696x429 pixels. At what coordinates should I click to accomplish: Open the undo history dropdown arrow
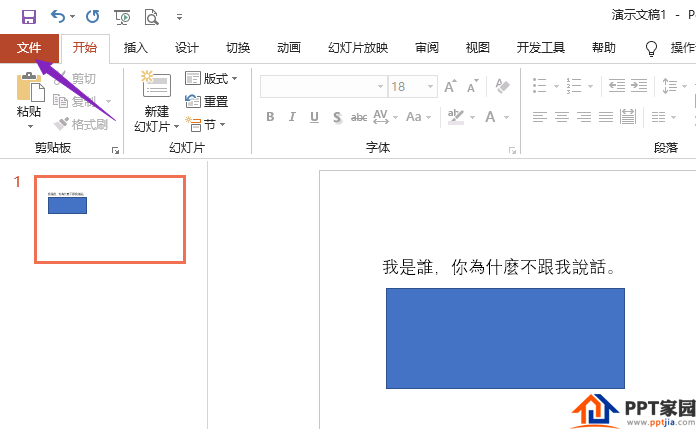point(73,17)
